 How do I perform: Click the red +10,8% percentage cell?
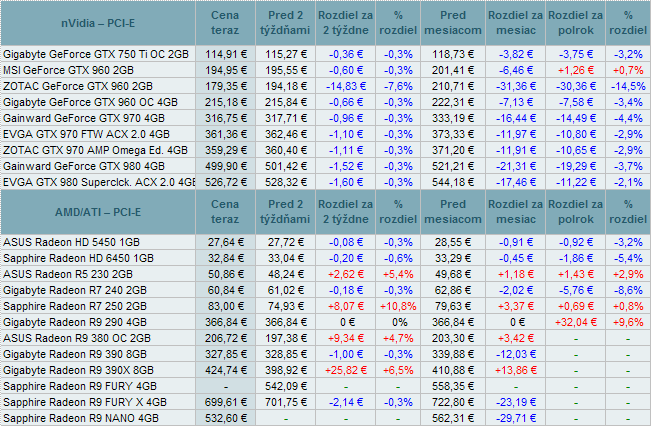[x=398, y=306]
